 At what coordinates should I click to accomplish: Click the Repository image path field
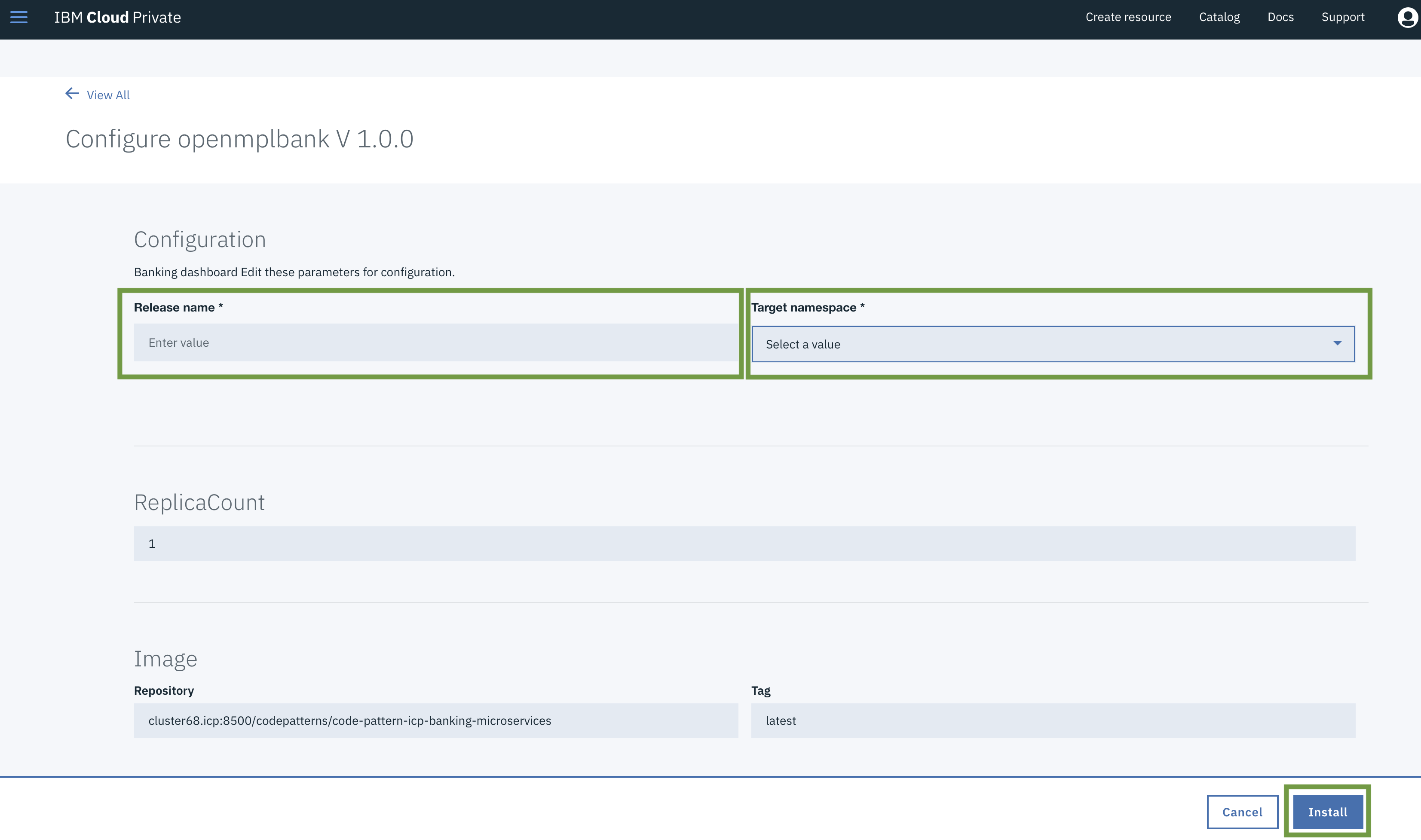click(435, 721)
